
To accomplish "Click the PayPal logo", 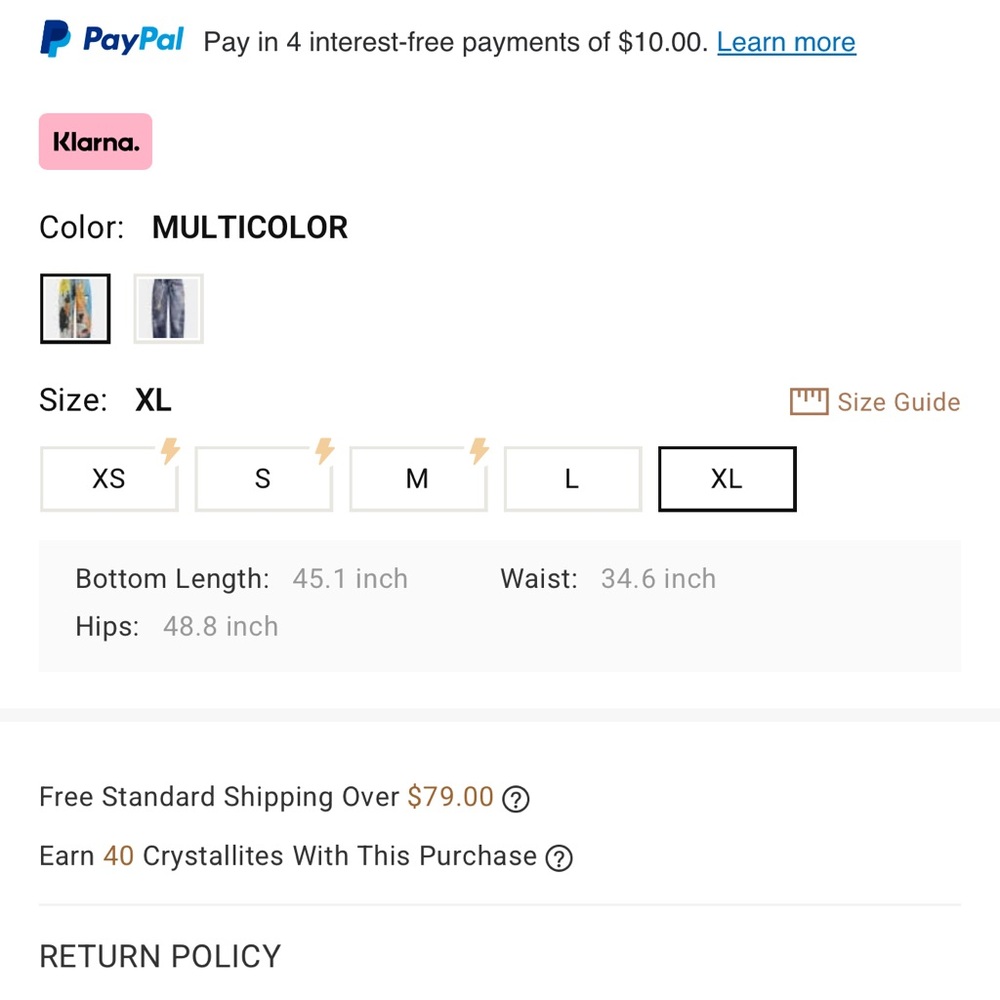I will click(110, 38).
